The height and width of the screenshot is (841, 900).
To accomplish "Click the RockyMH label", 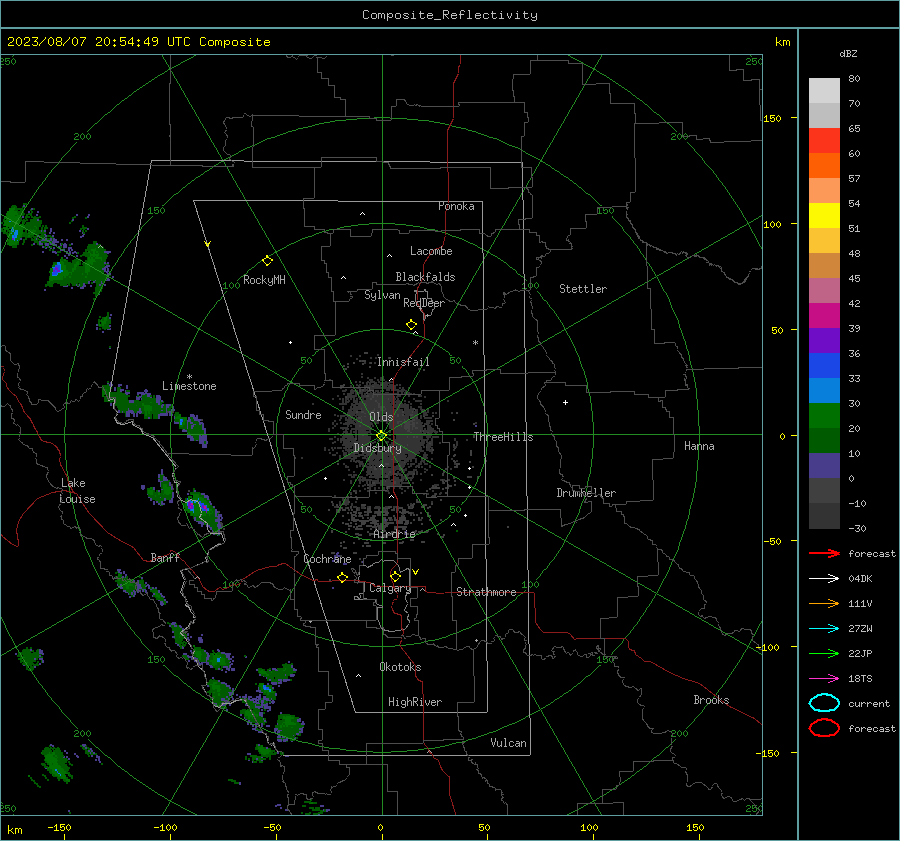I will pyautogui.click(x=264, y=280).
